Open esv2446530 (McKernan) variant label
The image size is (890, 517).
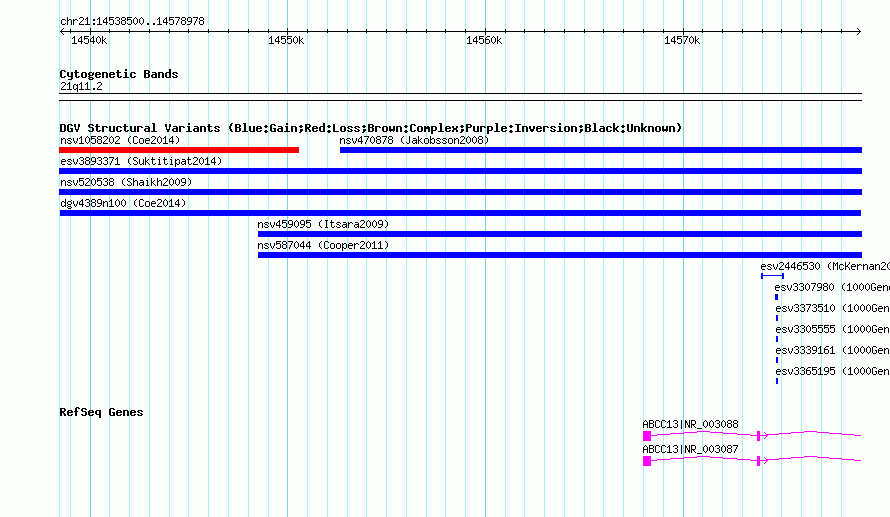tap(825, 266)
